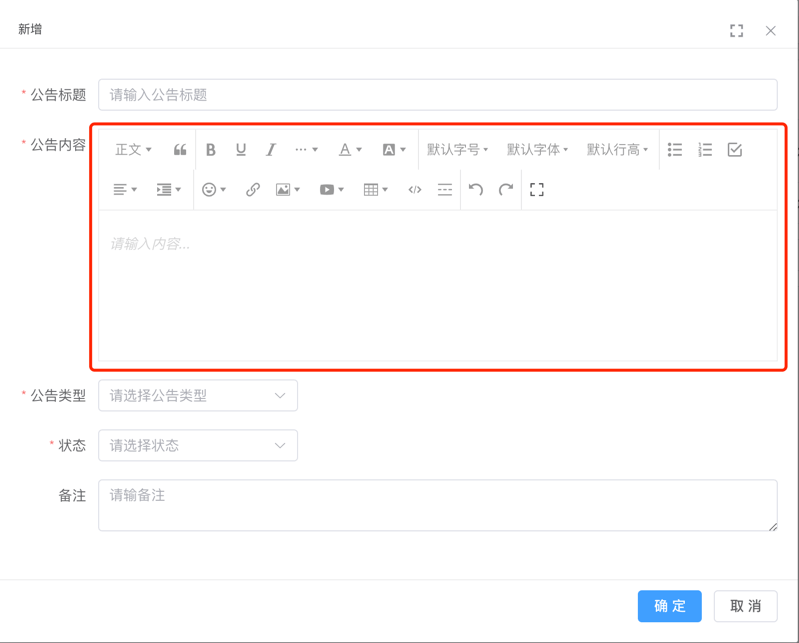Toggle bulleted list formatting
The width and height of the screenshot is (799, 643).
[x=675, y=150]
